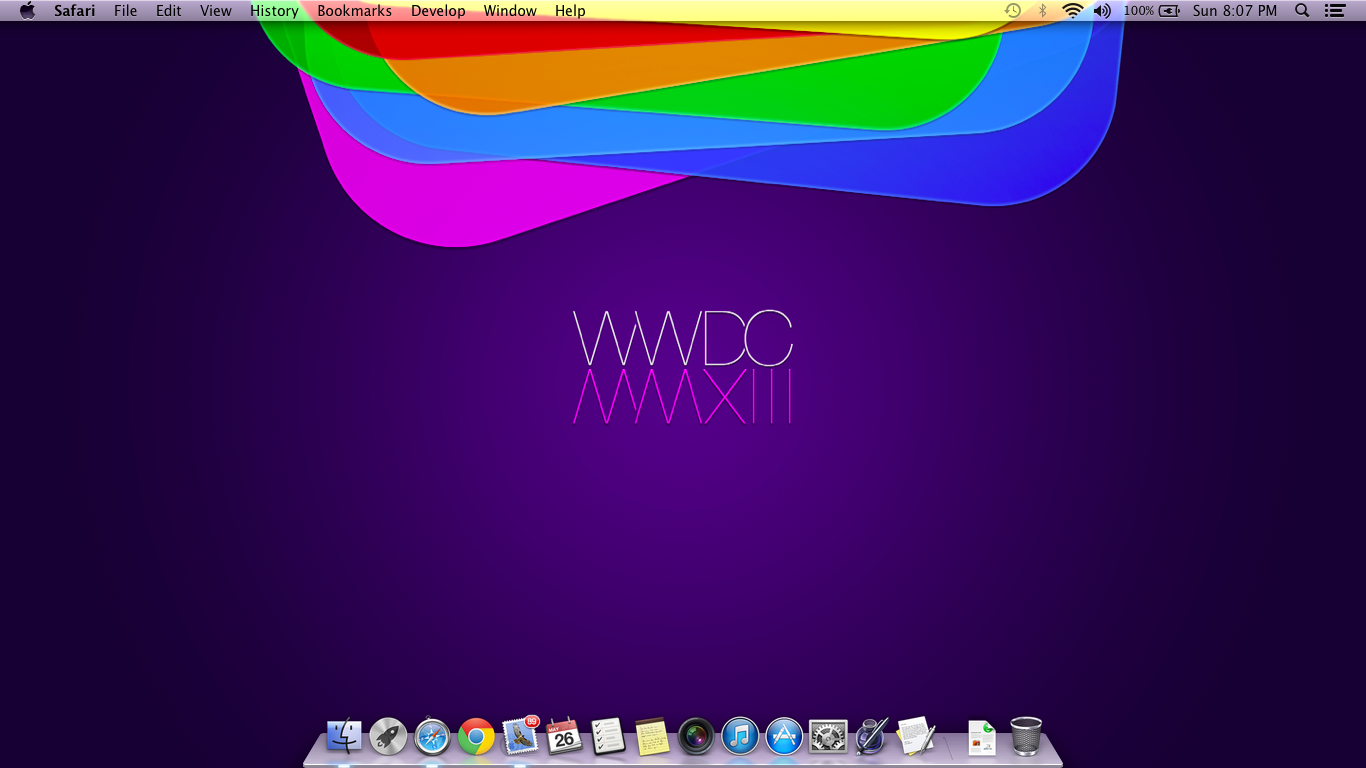Open the Safari application menu

point(75,11)
